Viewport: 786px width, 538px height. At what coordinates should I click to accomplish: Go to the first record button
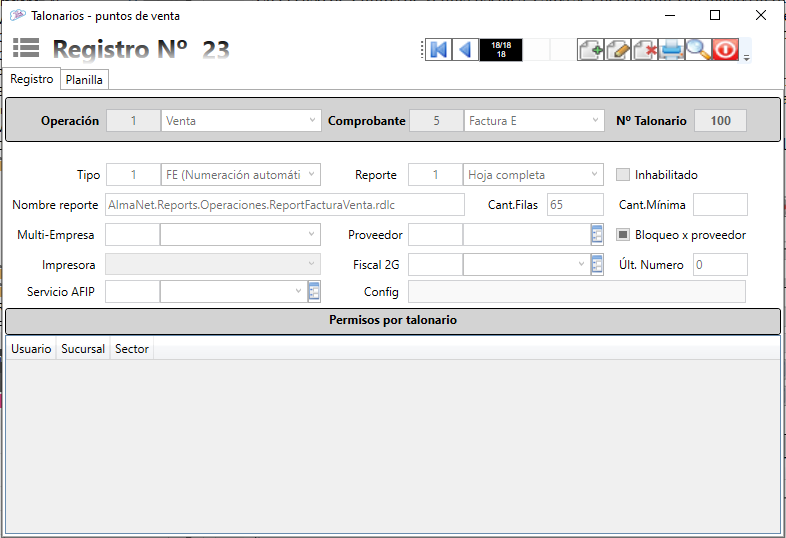pos(438,50)
